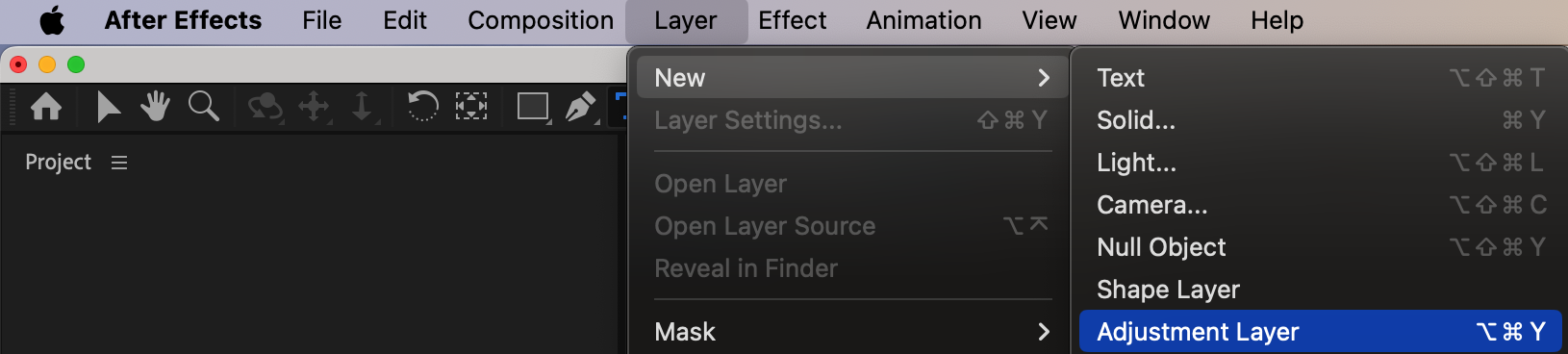Select the Hand tool
Screen dimensions: 1568x354
tap(155, 106)
